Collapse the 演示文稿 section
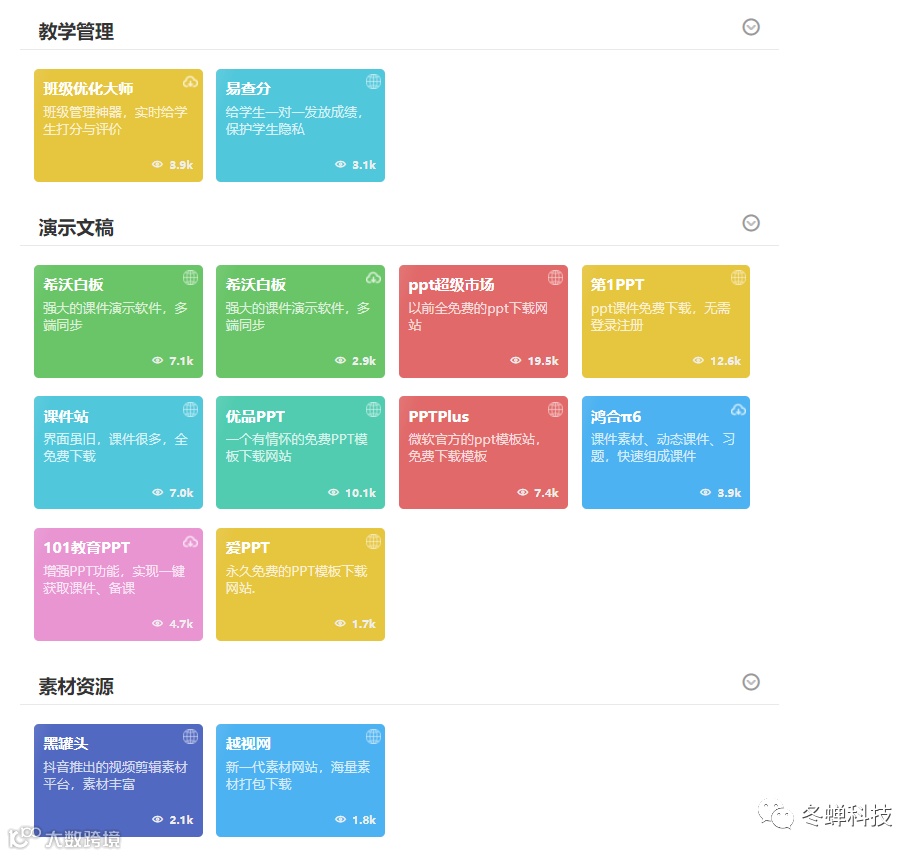The image size is (922, 856). (x=751, y=223)
